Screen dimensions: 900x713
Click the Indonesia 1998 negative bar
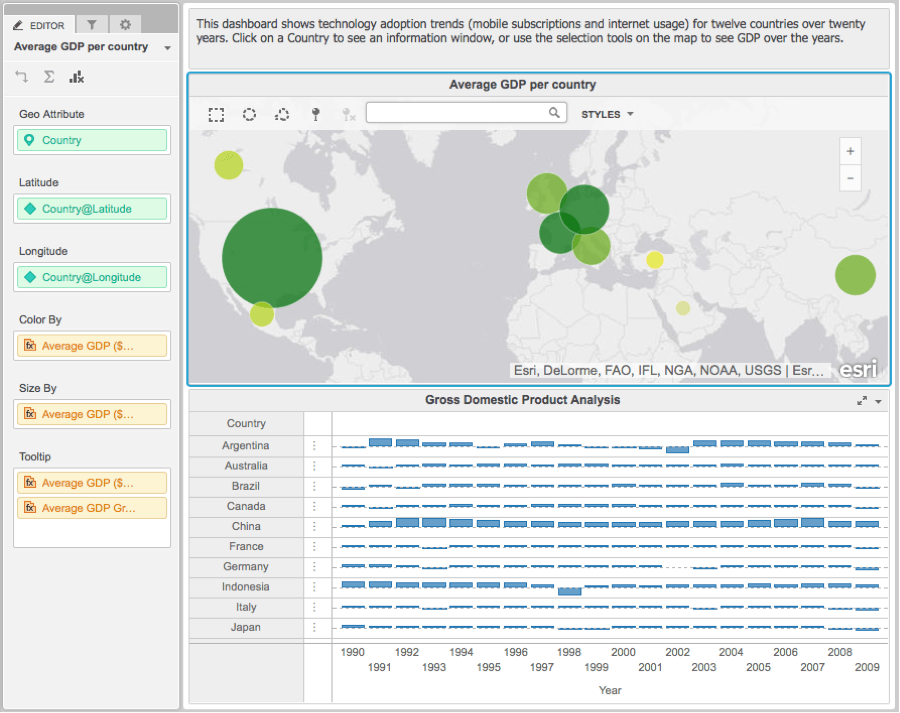pos(569,591)
